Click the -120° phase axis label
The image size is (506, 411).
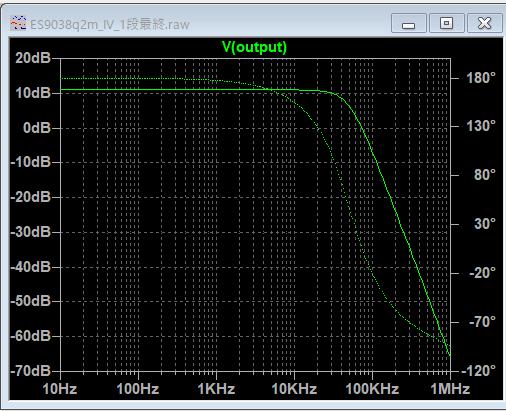pyautogui.click(x=478, y=370)
